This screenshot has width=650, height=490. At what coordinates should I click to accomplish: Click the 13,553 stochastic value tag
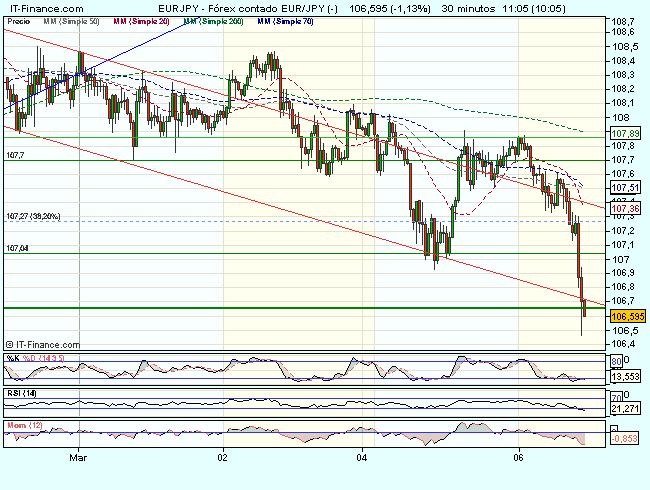tap(625, 378)
